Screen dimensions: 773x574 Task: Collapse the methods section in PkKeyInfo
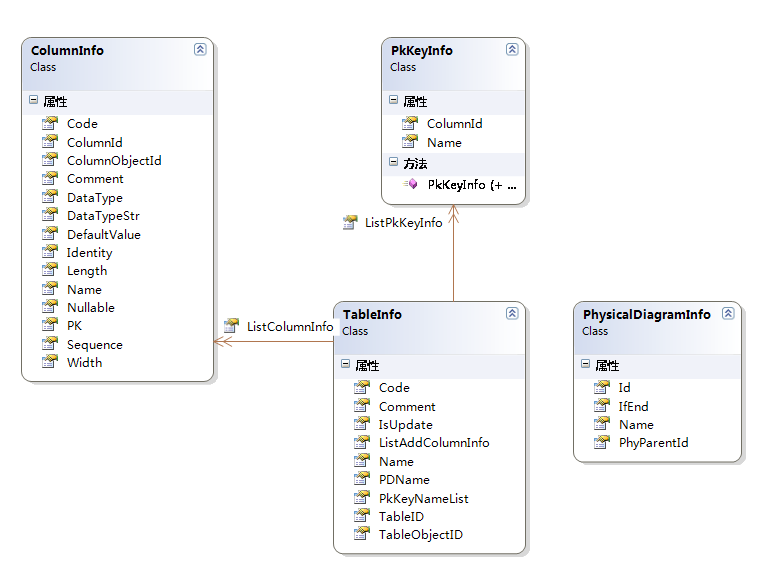click(393, 162)
